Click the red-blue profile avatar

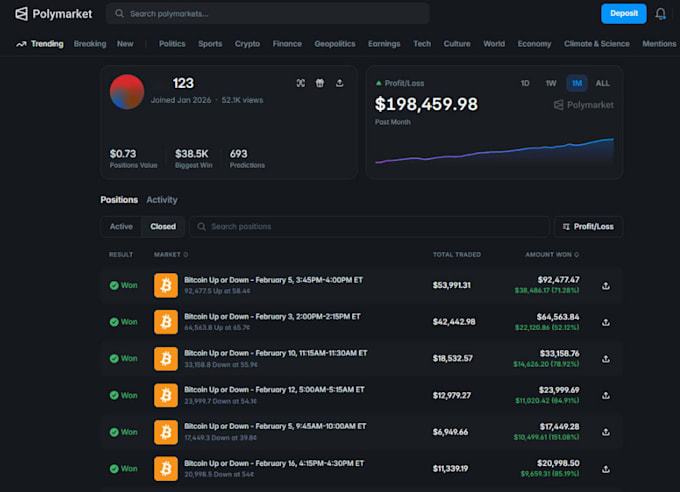click(127, 92)
